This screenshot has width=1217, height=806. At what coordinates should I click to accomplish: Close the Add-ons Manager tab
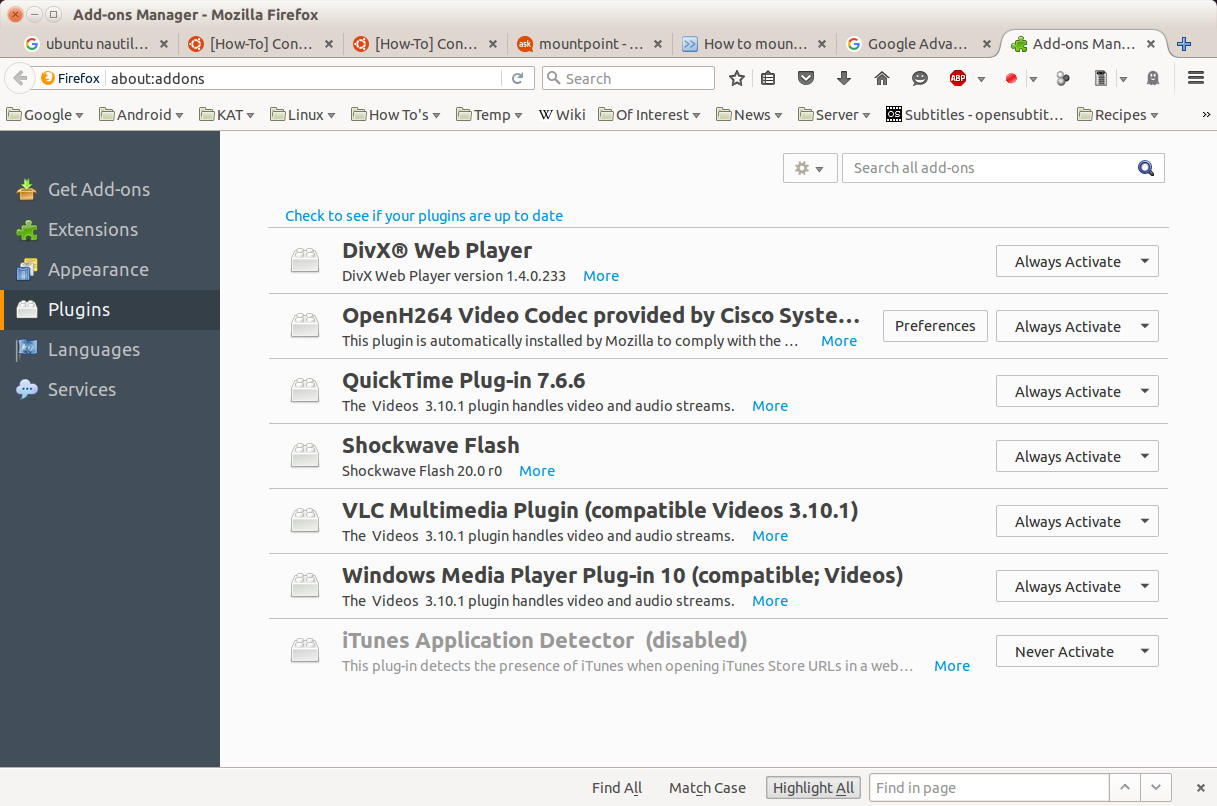(1151, 44)
